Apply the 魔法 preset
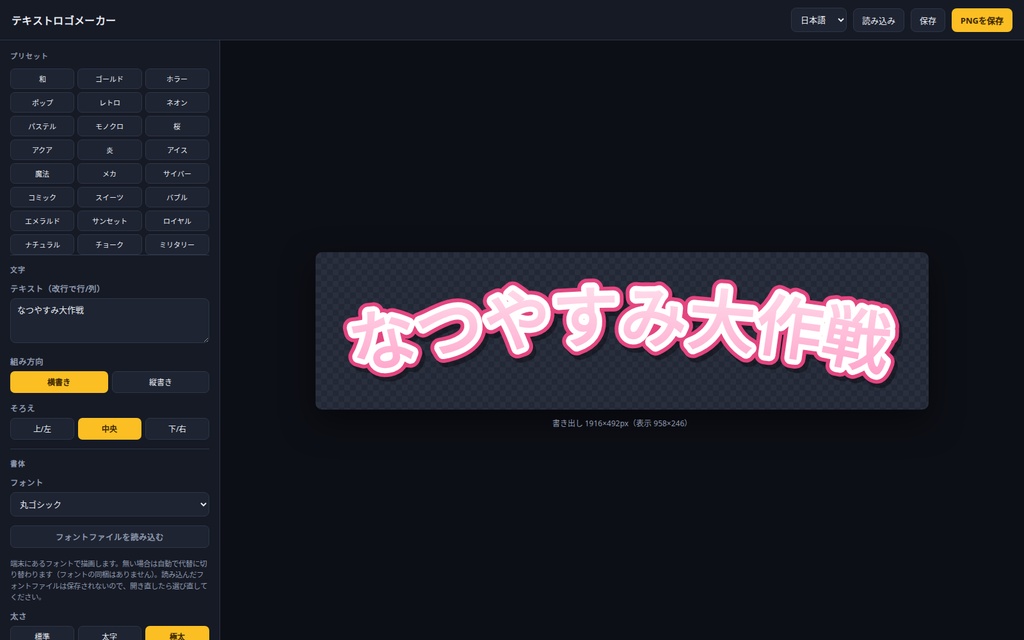The width and height of the screenshot is (1024, 640). coord(42,174)
